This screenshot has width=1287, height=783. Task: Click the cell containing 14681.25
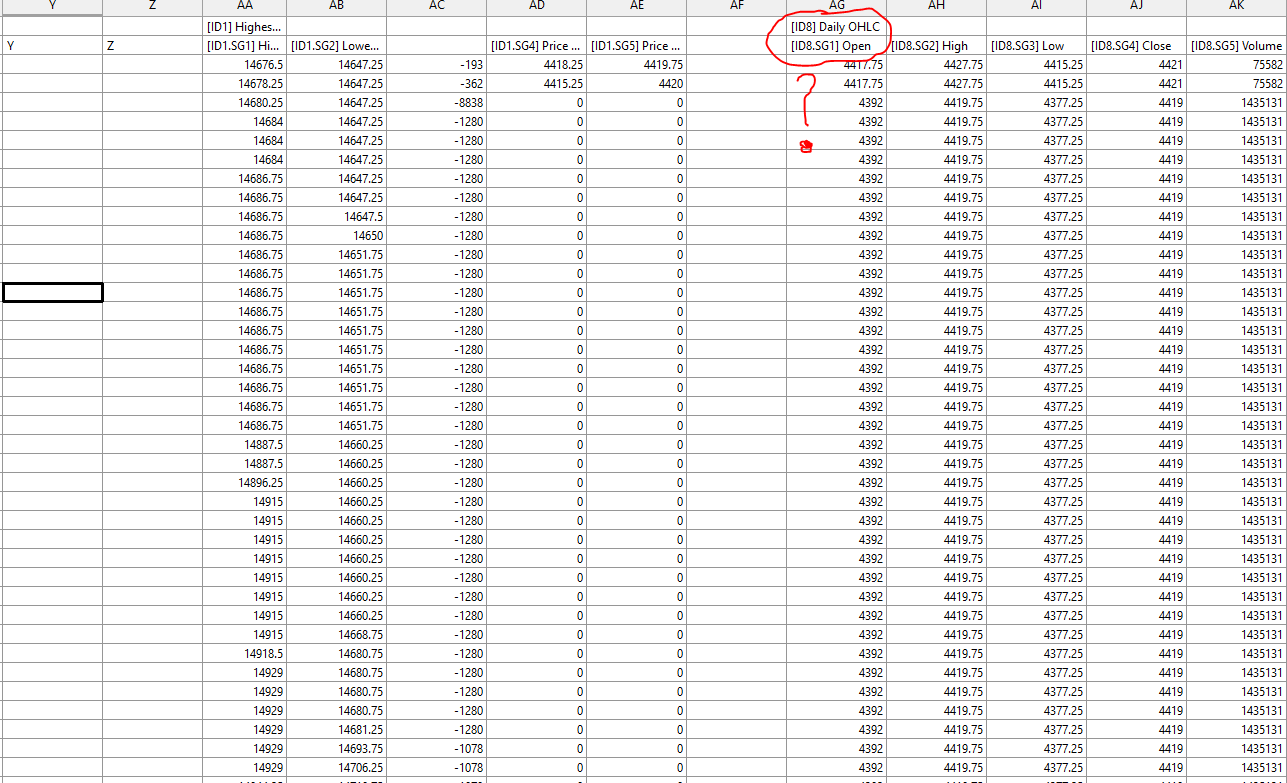(336, 730)
